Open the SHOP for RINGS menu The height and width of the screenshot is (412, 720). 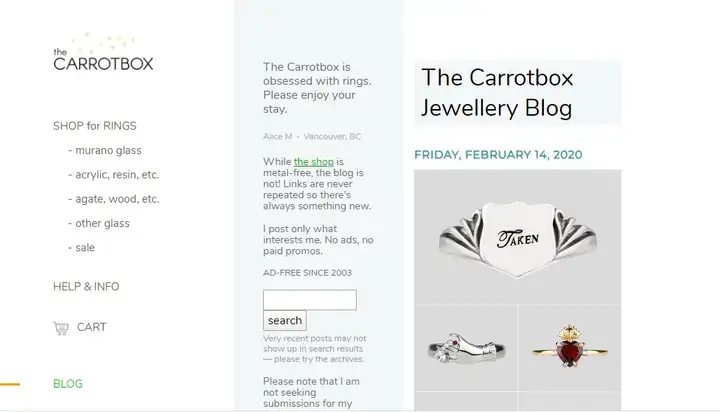click(x=95, y=126)
